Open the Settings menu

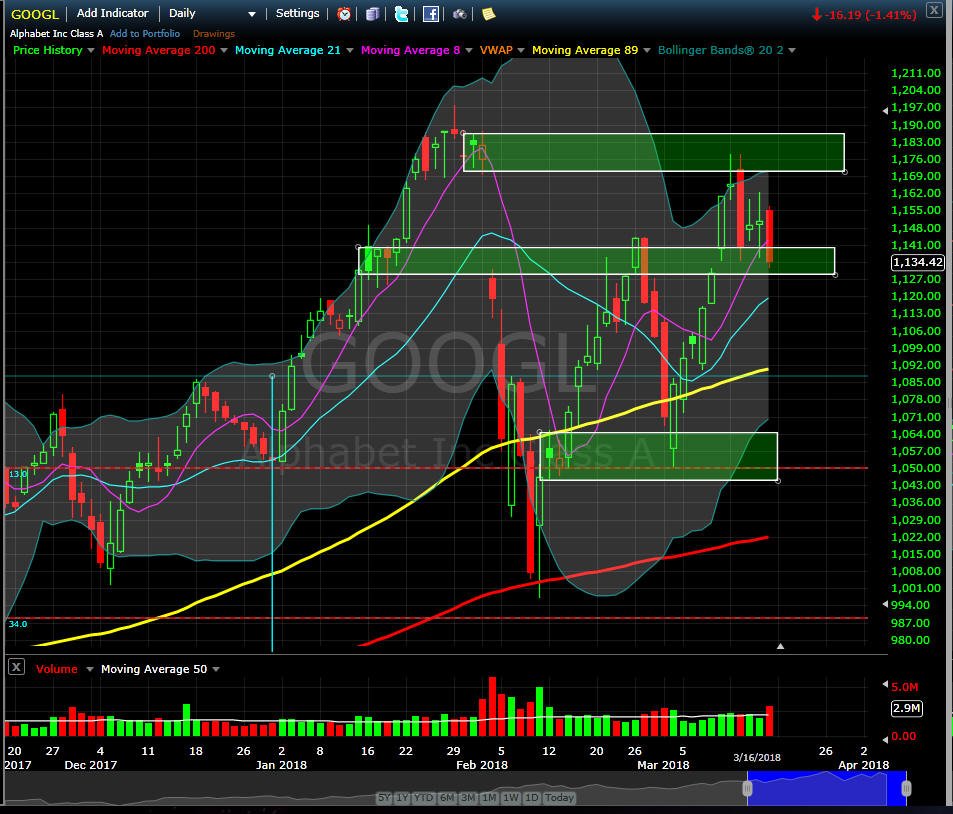[297, 13]
